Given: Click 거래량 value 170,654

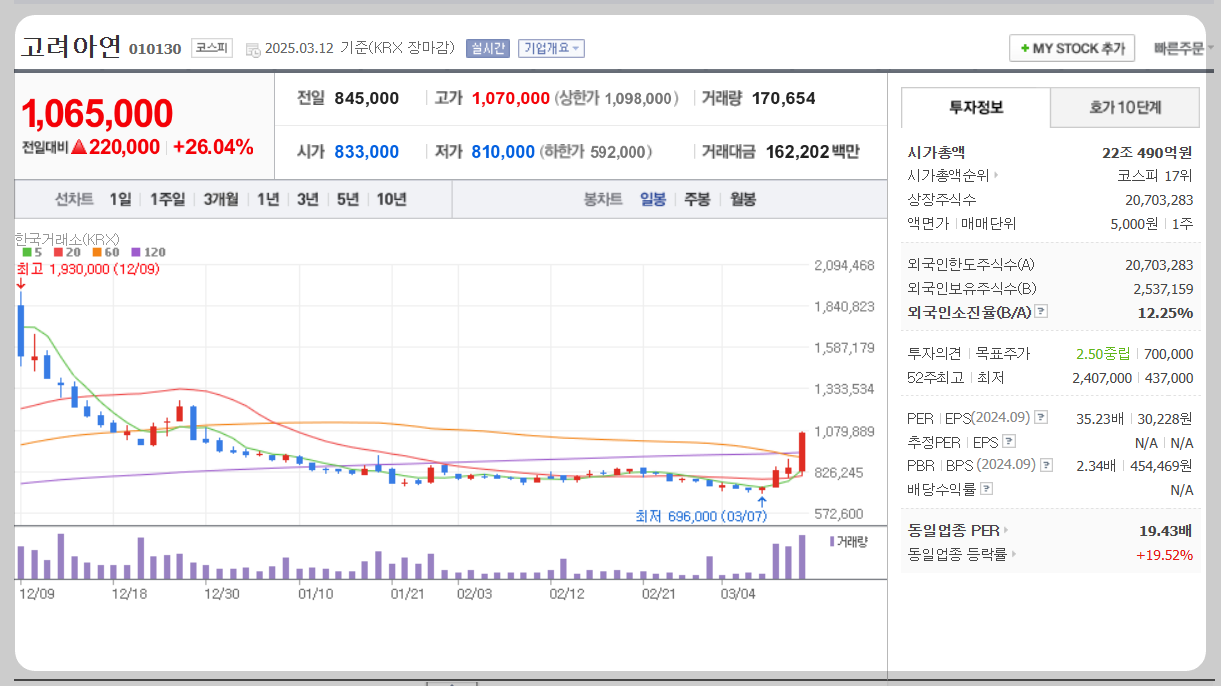Looking at the screenshot, I should tap(783, 98).
